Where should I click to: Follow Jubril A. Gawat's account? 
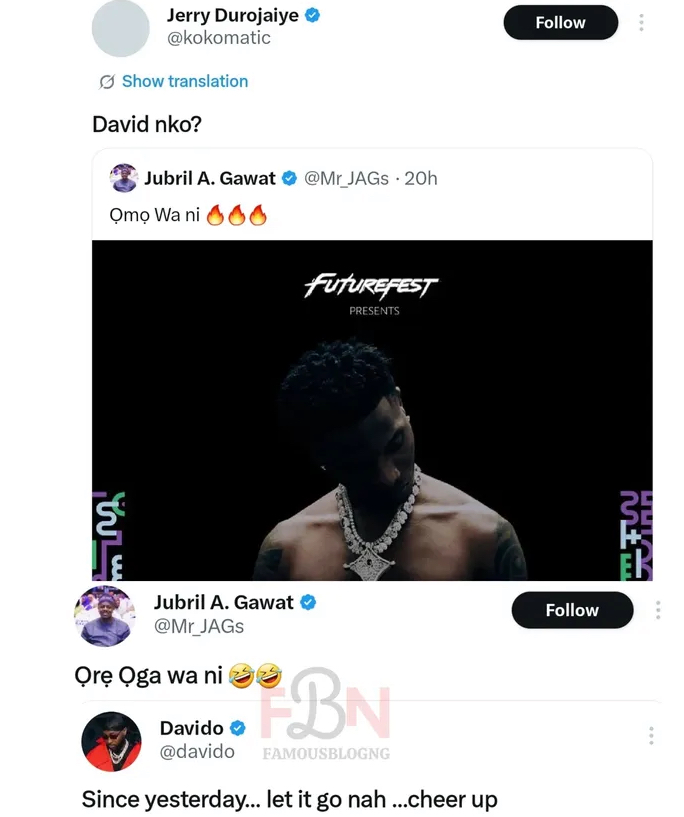tap(571, 610)
